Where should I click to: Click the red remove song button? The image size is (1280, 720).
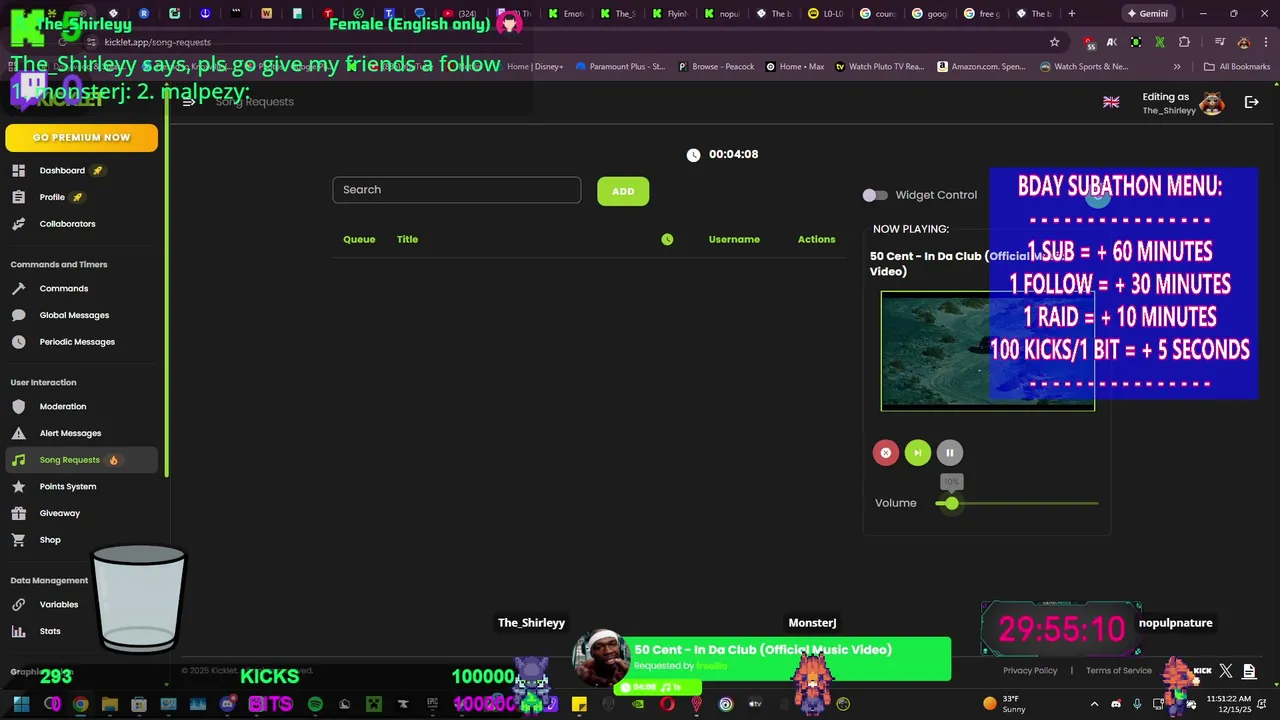[885, 453]
